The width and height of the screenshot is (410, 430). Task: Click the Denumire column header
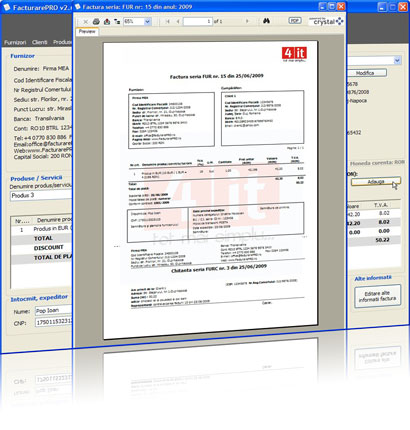tap(53, 220)
